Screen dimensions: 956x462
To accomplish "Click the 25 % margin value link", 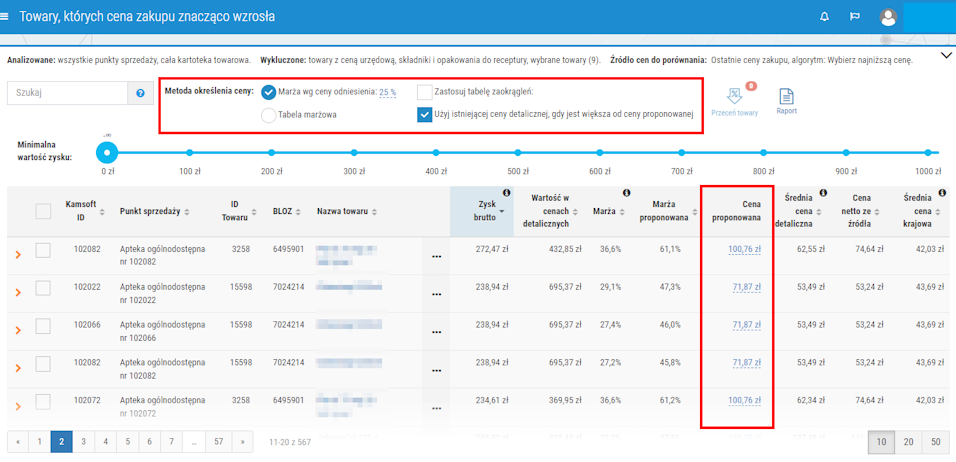I will coord(387,93).
